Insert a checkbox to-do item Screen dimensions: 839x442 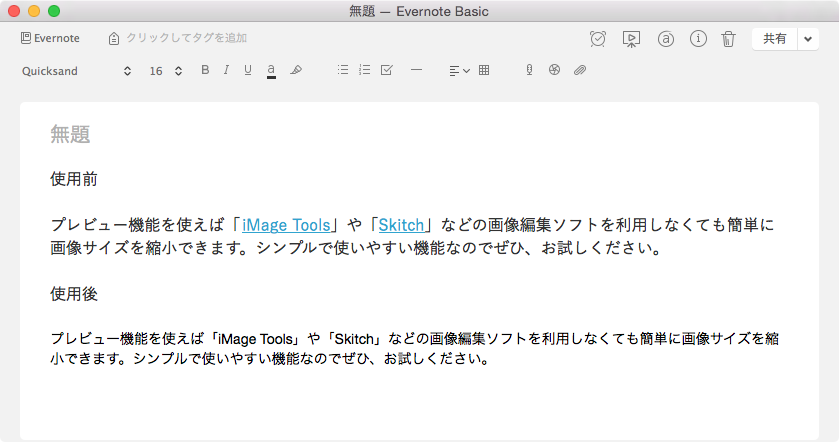pyautogui.click(x=386, y=70)
